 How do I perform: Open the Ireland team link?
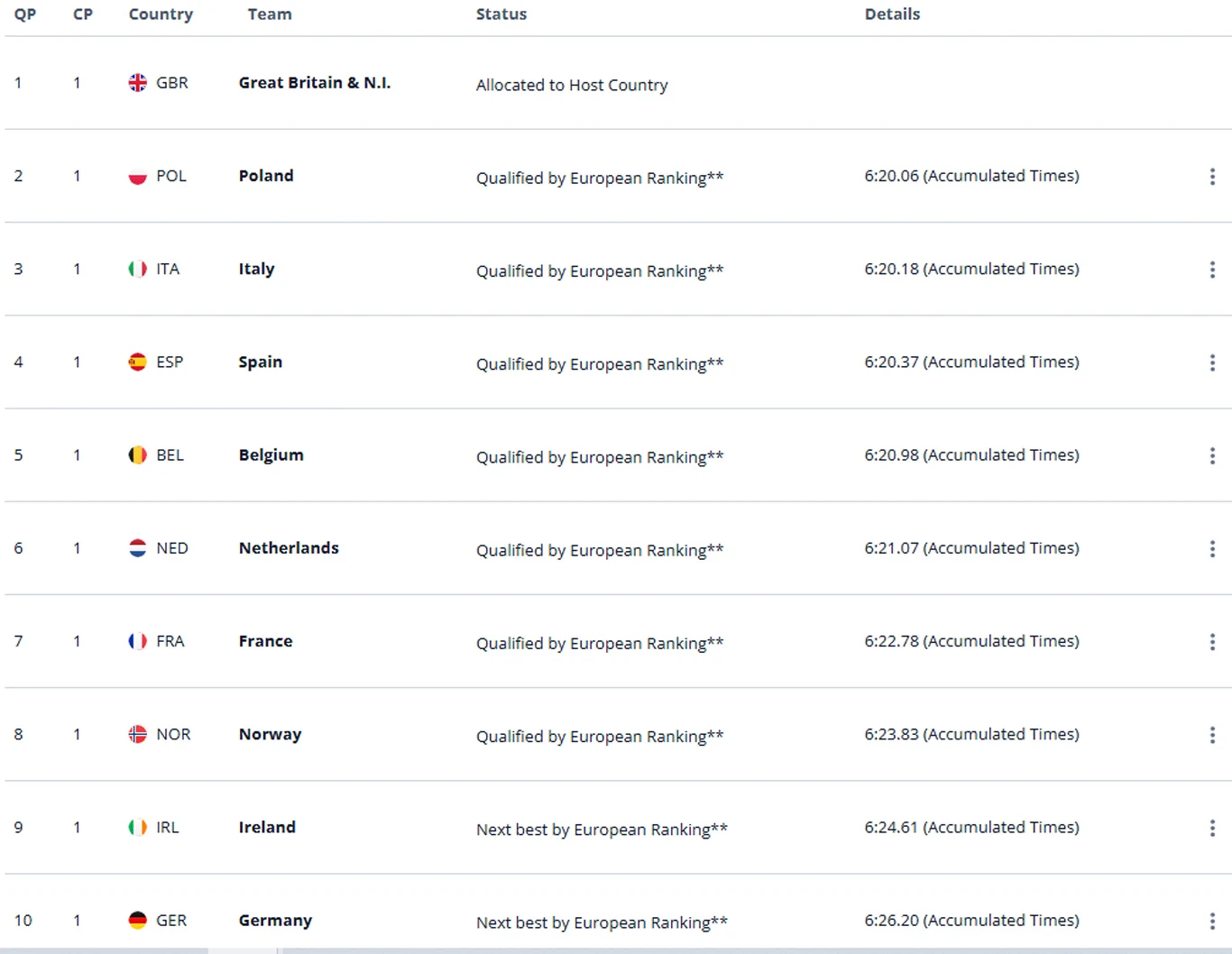click(267, 828)
